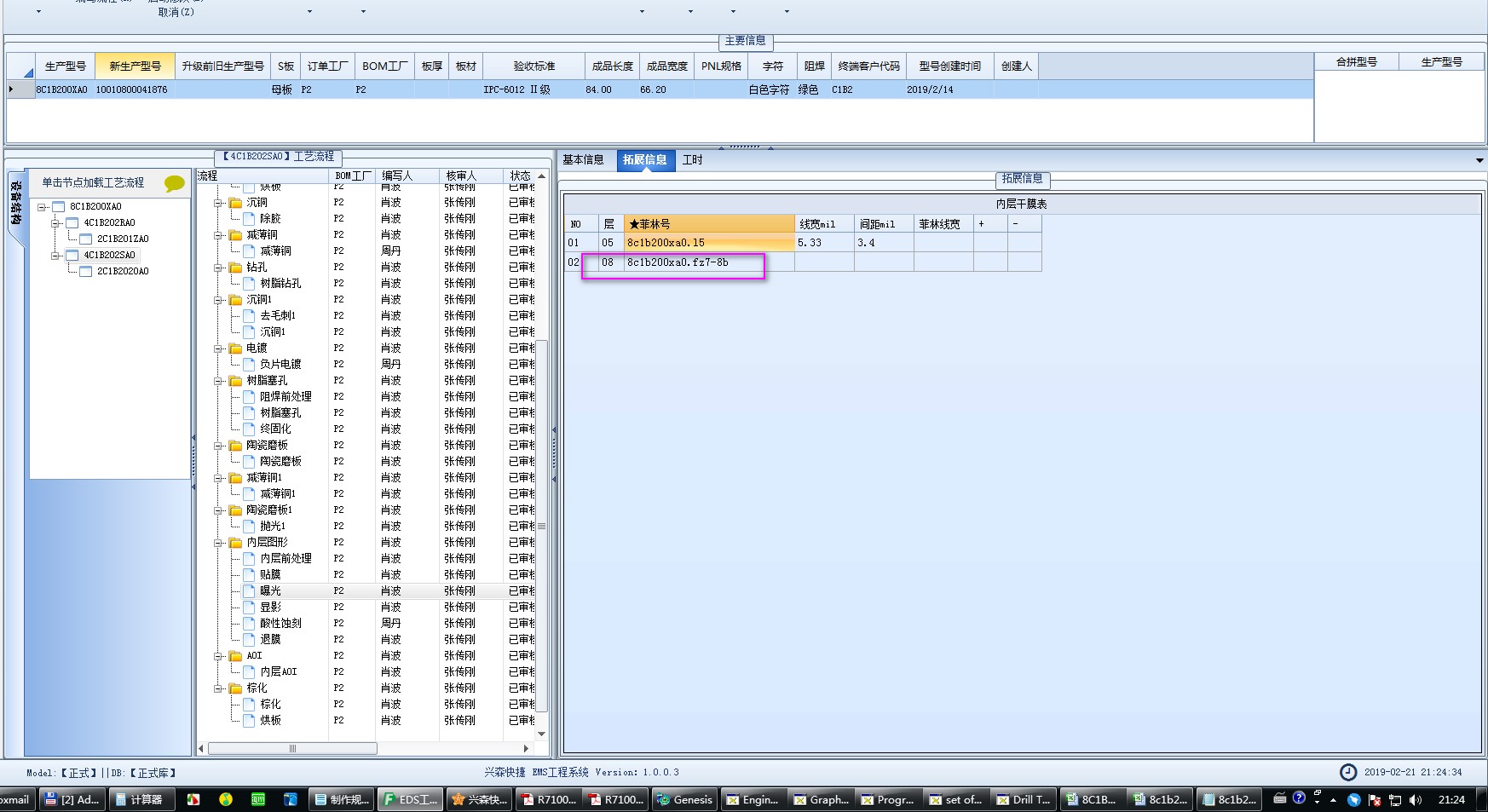
Task: Click the 3.4 spacing cell
Action: (884, 243)
